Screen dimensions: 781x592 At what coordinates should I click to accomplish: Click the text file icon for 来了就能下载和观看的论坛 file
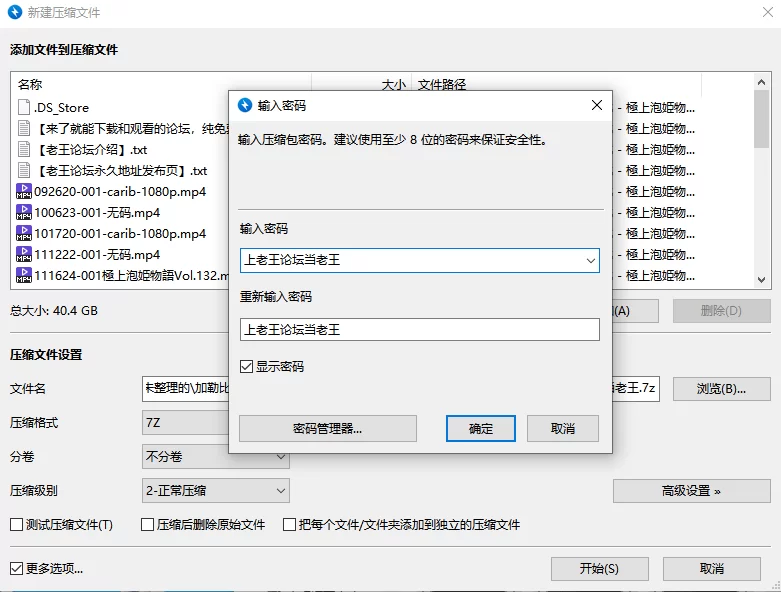[x=24, y=128]
